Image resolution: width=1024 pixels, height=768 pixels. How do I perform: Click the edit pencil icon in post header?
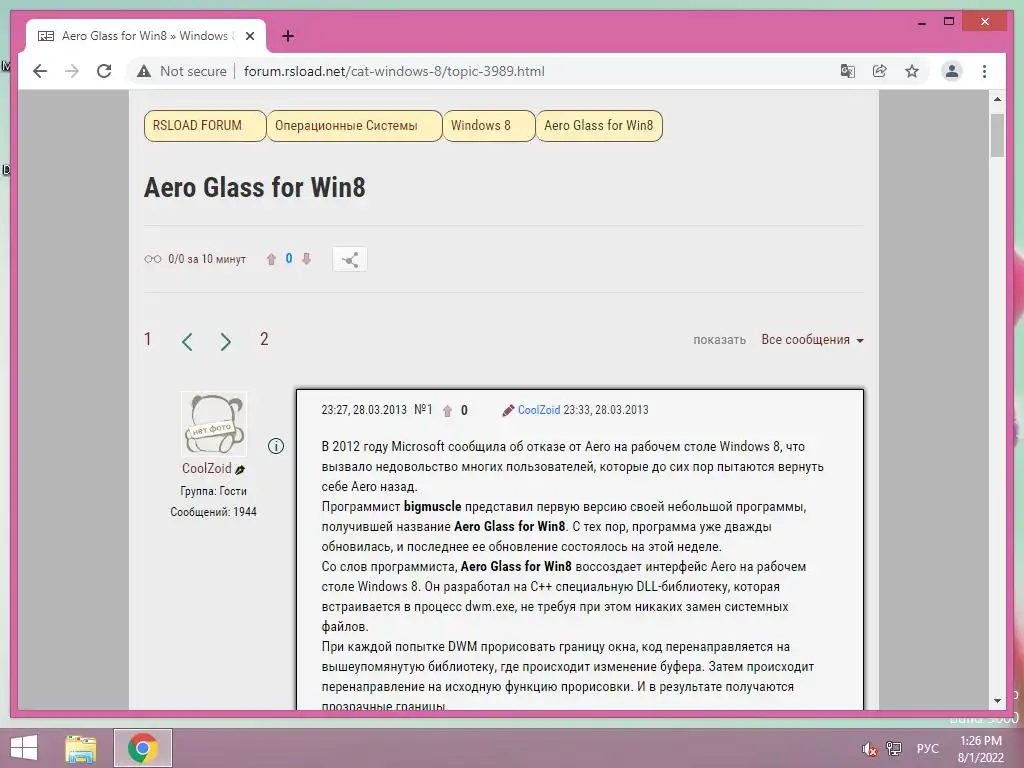tap(508, 410)
